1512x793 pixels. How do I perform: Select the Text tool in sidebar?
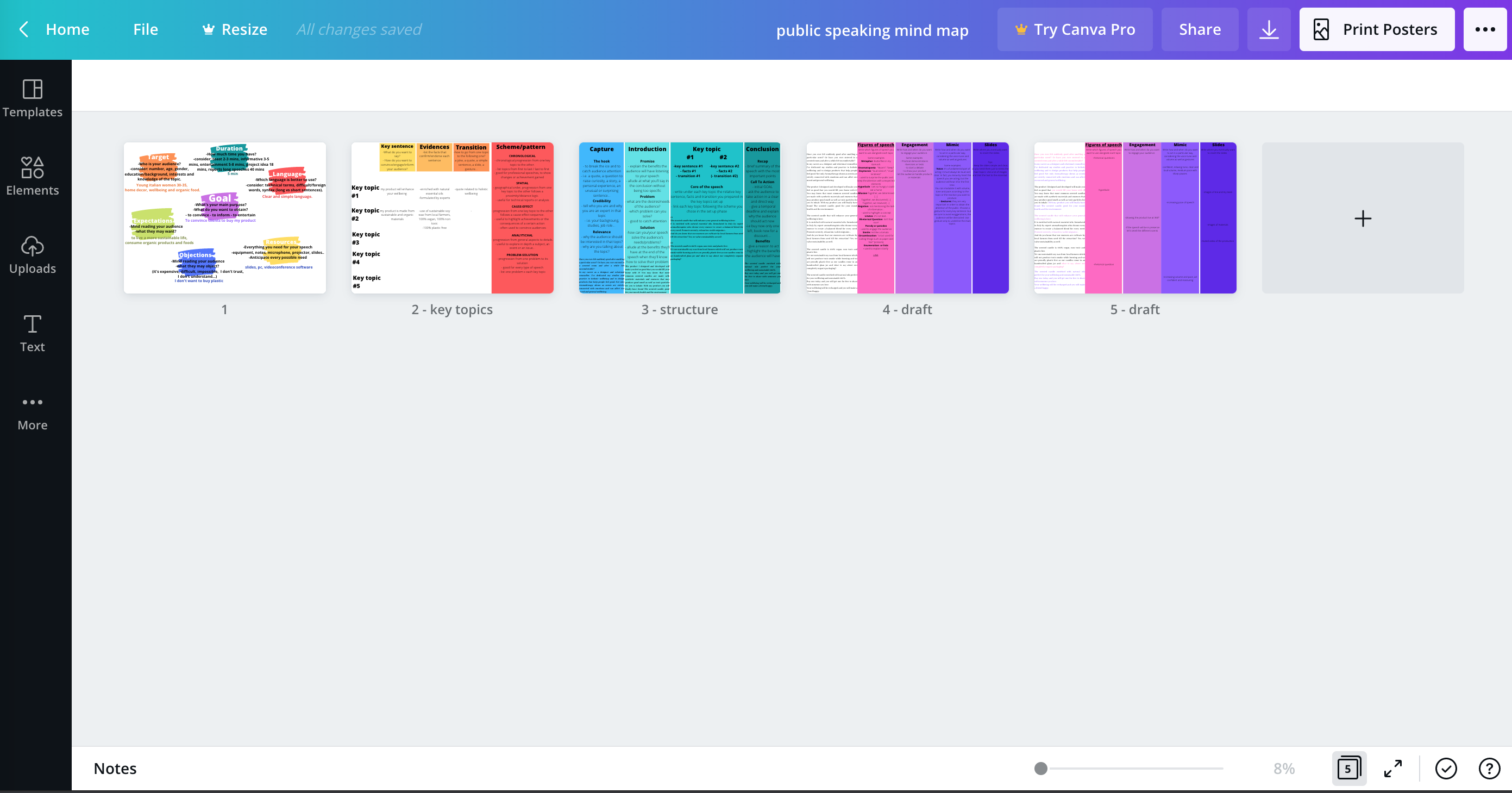tap(32, 333)
